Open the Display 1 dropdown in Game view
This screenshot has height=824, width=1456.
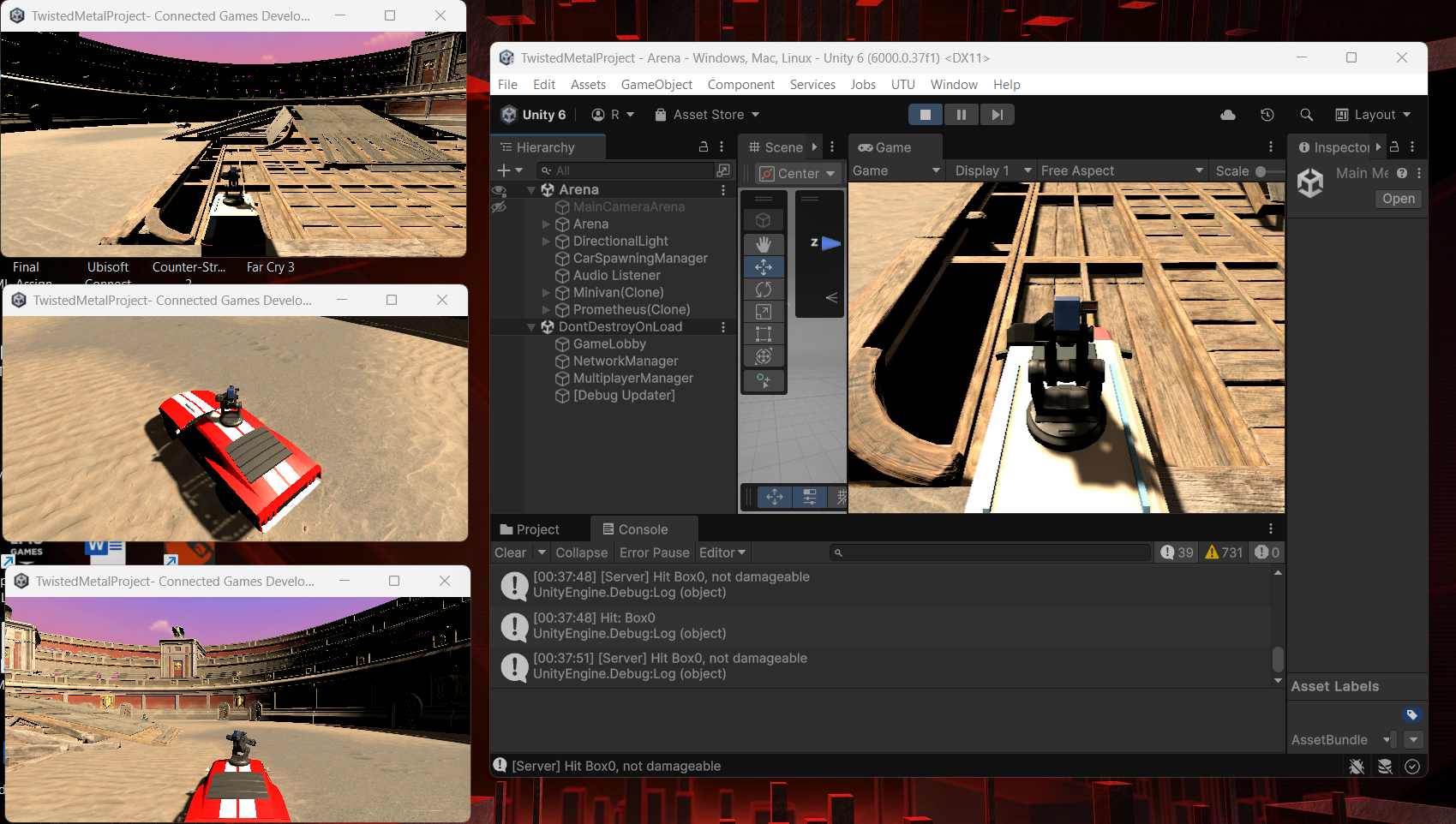992,171
